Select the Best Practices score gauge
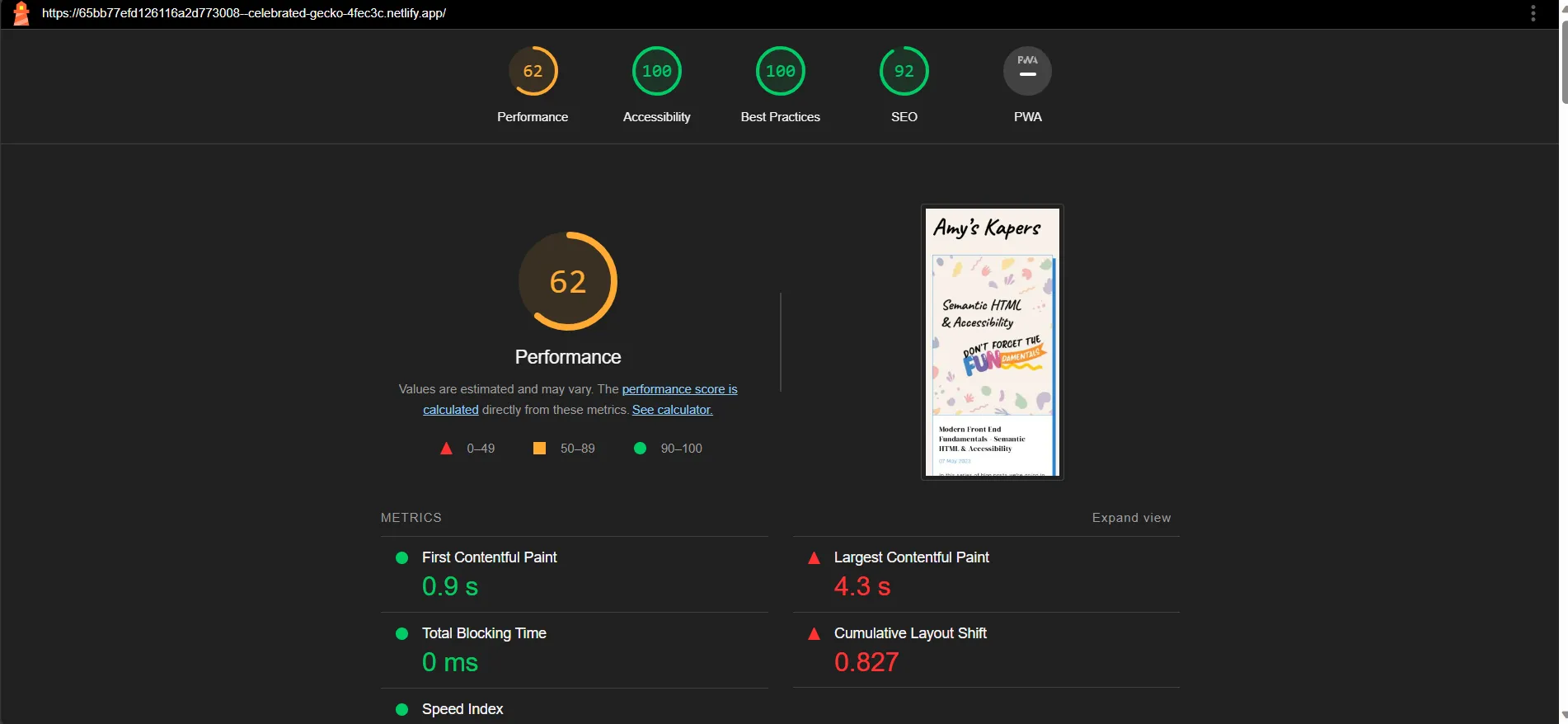Image resolution: width=1568 pixels, height=724 pixels. tap(780, 72)
